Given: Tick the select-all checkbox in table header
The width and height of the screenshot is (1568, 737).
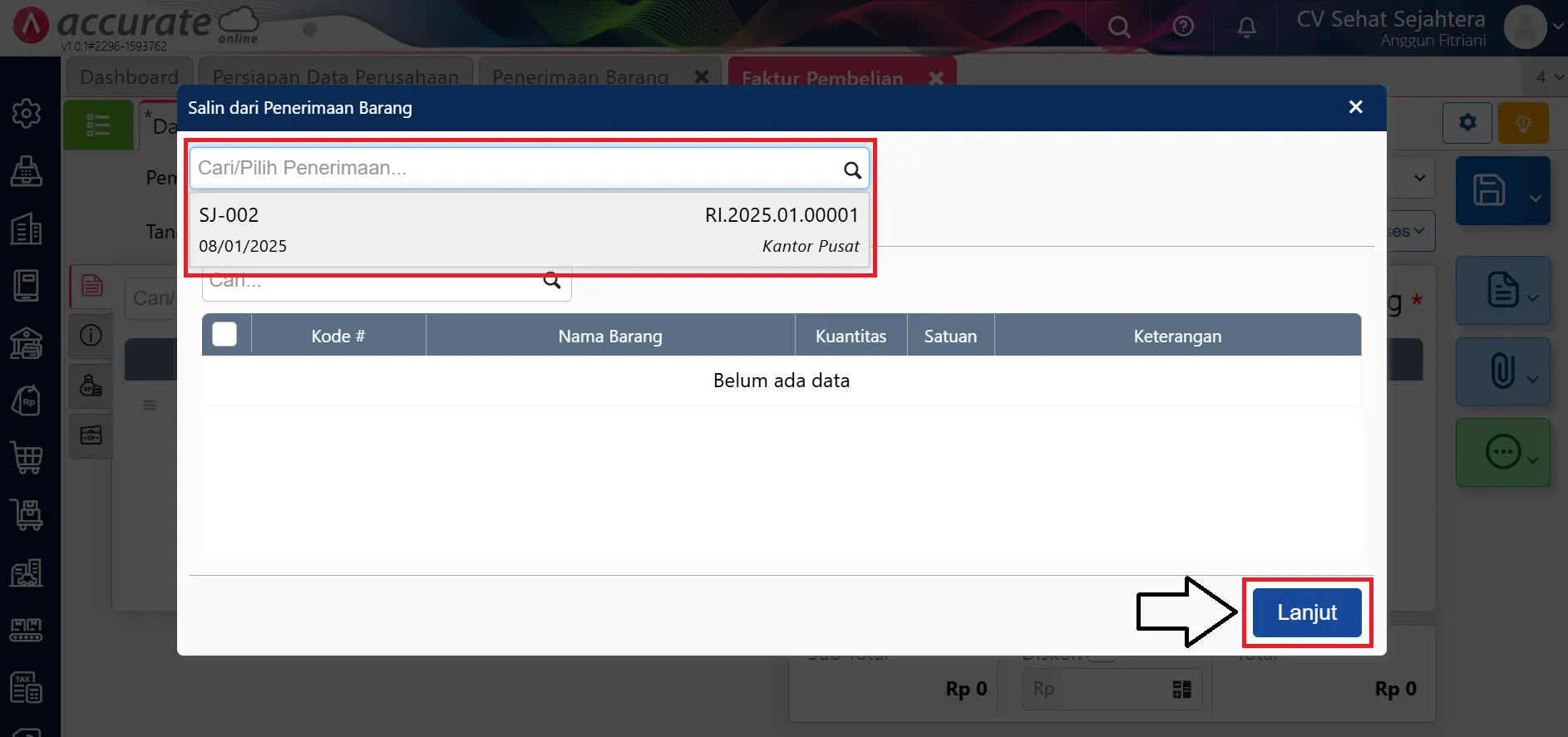Looking at the screenshot, I should pos(224,334).
